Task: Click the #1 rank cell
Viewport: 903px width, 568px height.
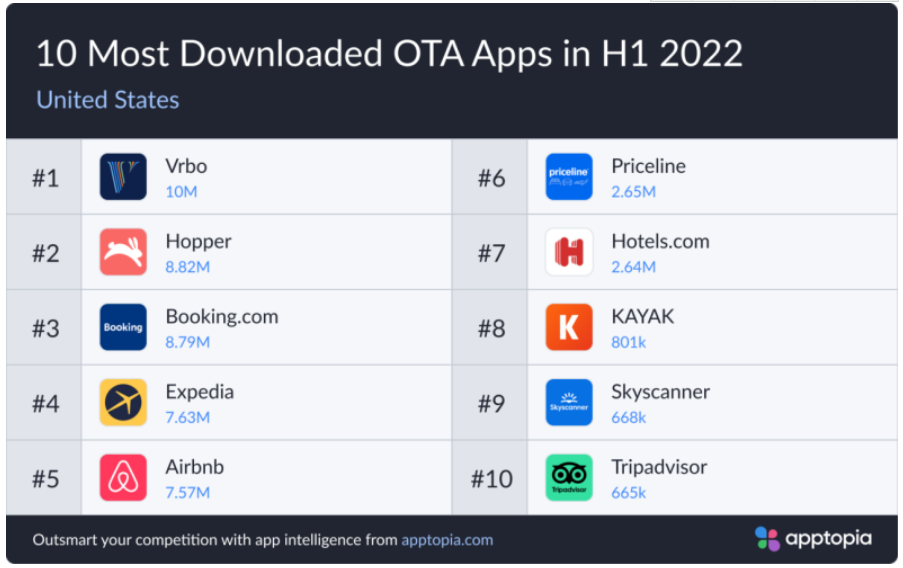Action: point(45,178)
